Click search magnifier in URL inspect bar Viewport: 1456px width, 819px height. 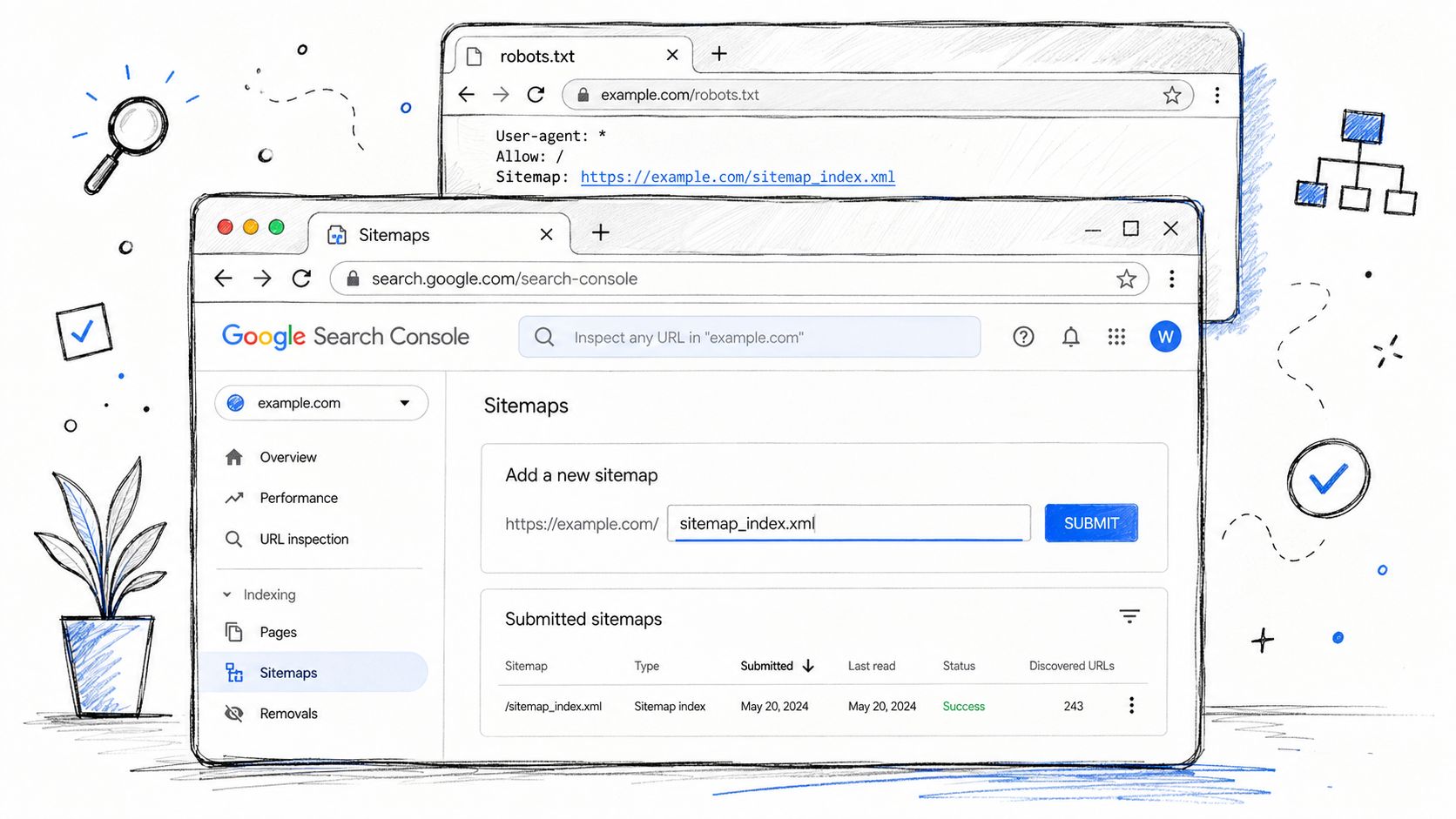(x=544, y=337)
